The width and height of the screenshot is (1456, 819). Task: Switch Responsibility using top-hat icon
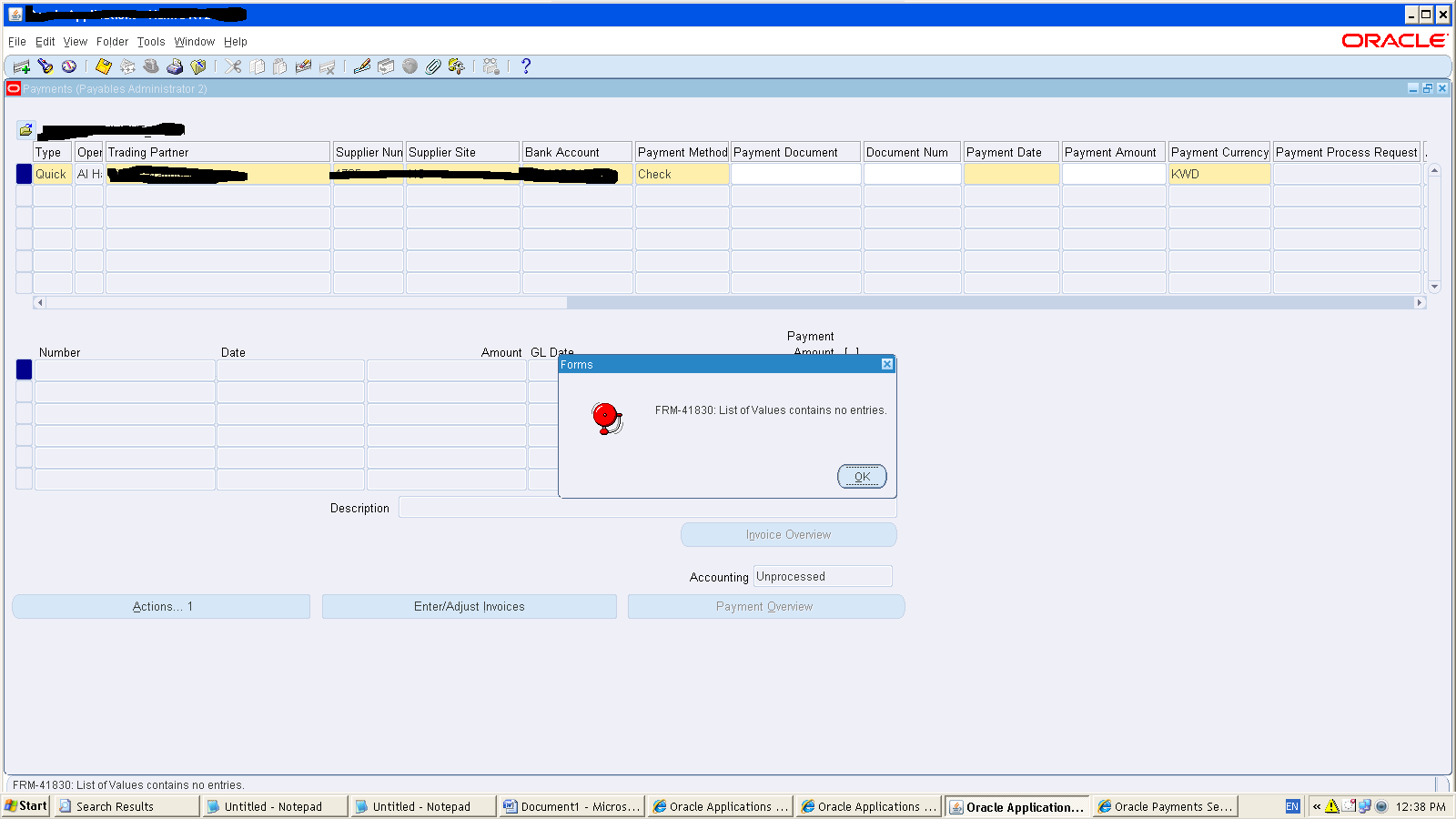pos(152,66)
